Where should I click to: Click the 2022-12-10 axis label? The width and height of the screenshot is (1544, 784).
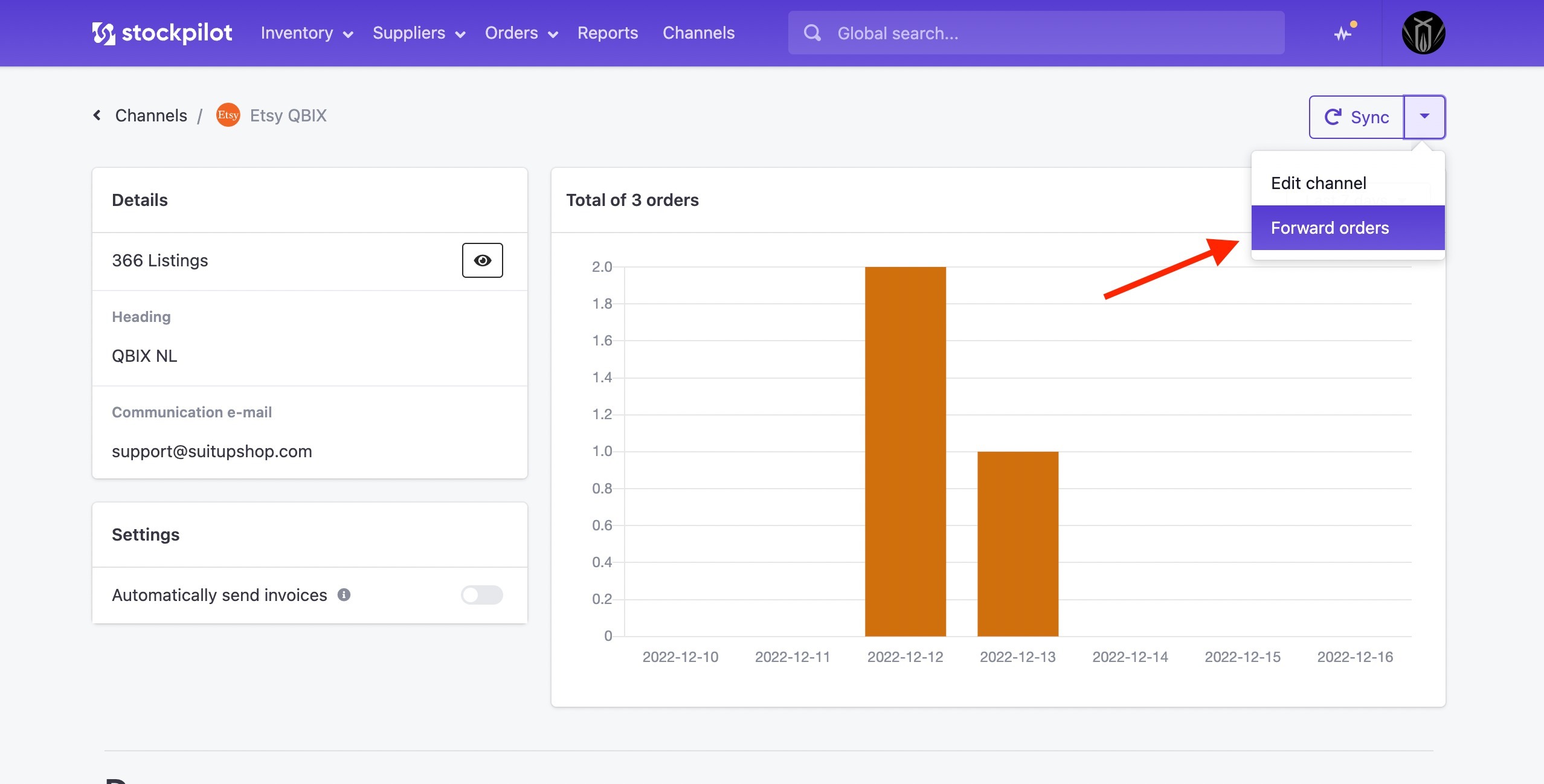680,657
